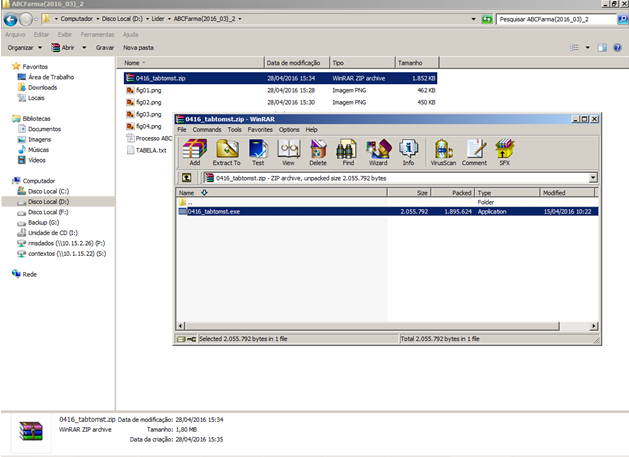The height and width of the screenshot is (457, 629).
Task: Click the VirusScan icon
Action: [x=443, y=152]
